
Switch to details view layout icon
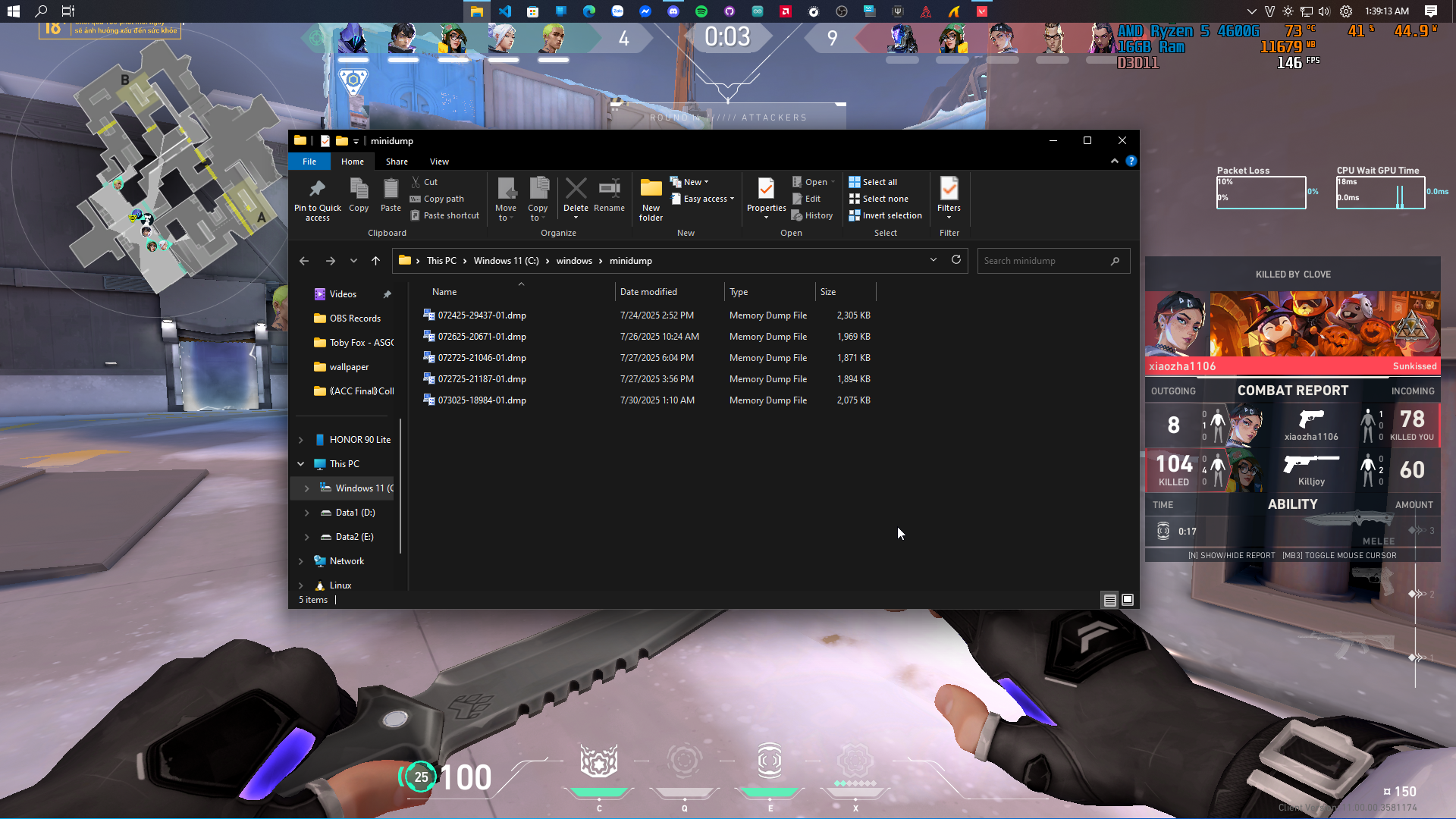coord(1109,600)
